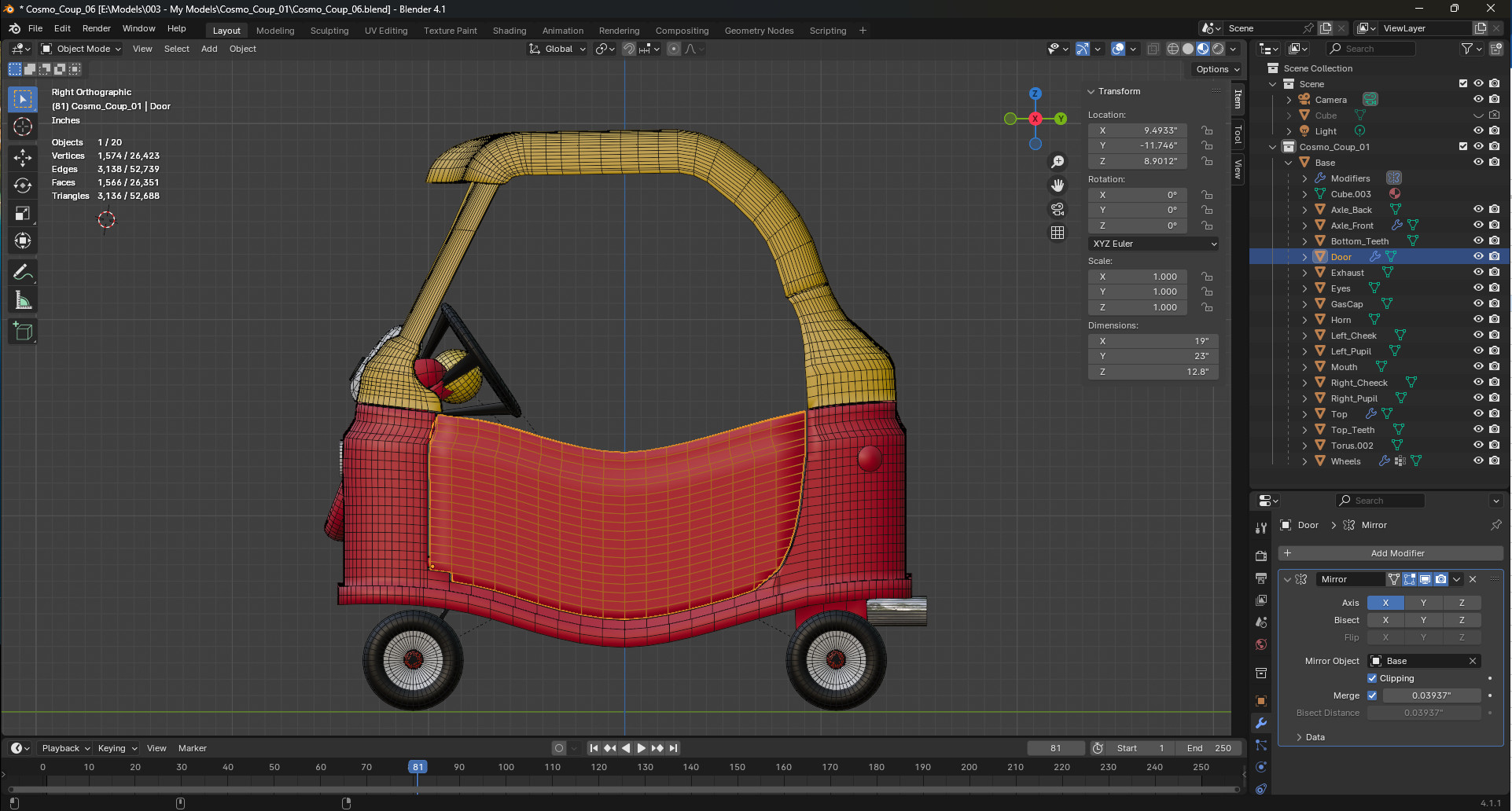
Task: Select the Annotate tool
Action: (23, 273)
